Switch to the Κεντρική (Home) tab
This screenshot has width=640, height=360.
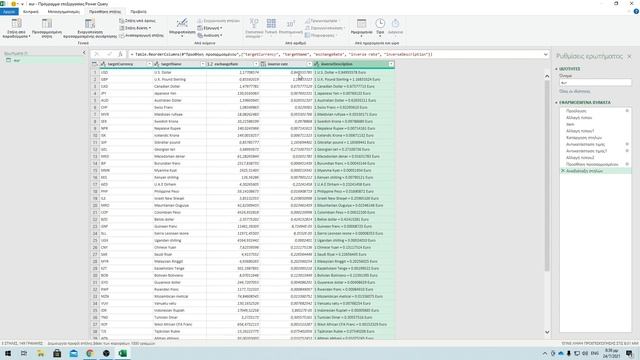(31, 12)
